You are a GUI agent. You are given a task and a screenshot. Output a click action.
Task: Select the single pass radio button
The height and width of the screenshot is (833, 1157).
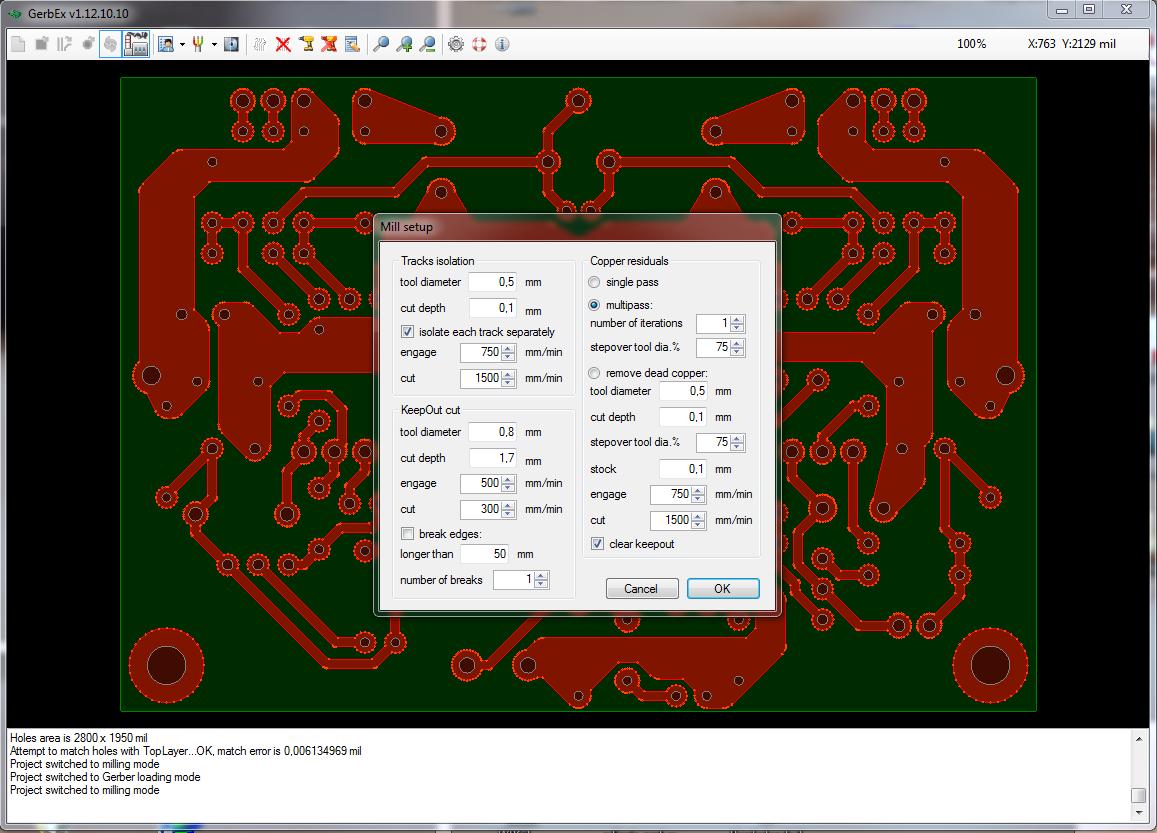click(x=594, y=282)
